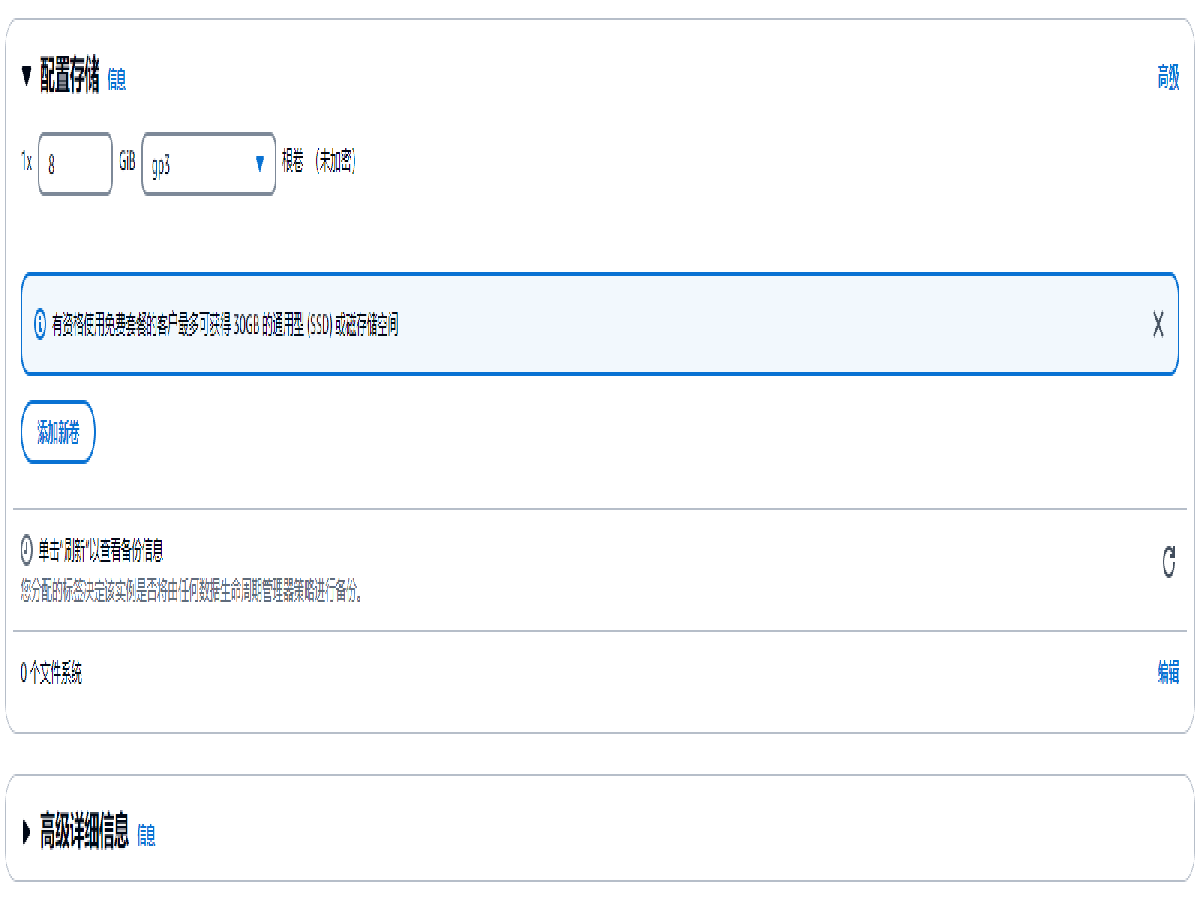Click the 根卷 (未加密) label
The image size is (1200, 900).
click(x=318, y=161)
